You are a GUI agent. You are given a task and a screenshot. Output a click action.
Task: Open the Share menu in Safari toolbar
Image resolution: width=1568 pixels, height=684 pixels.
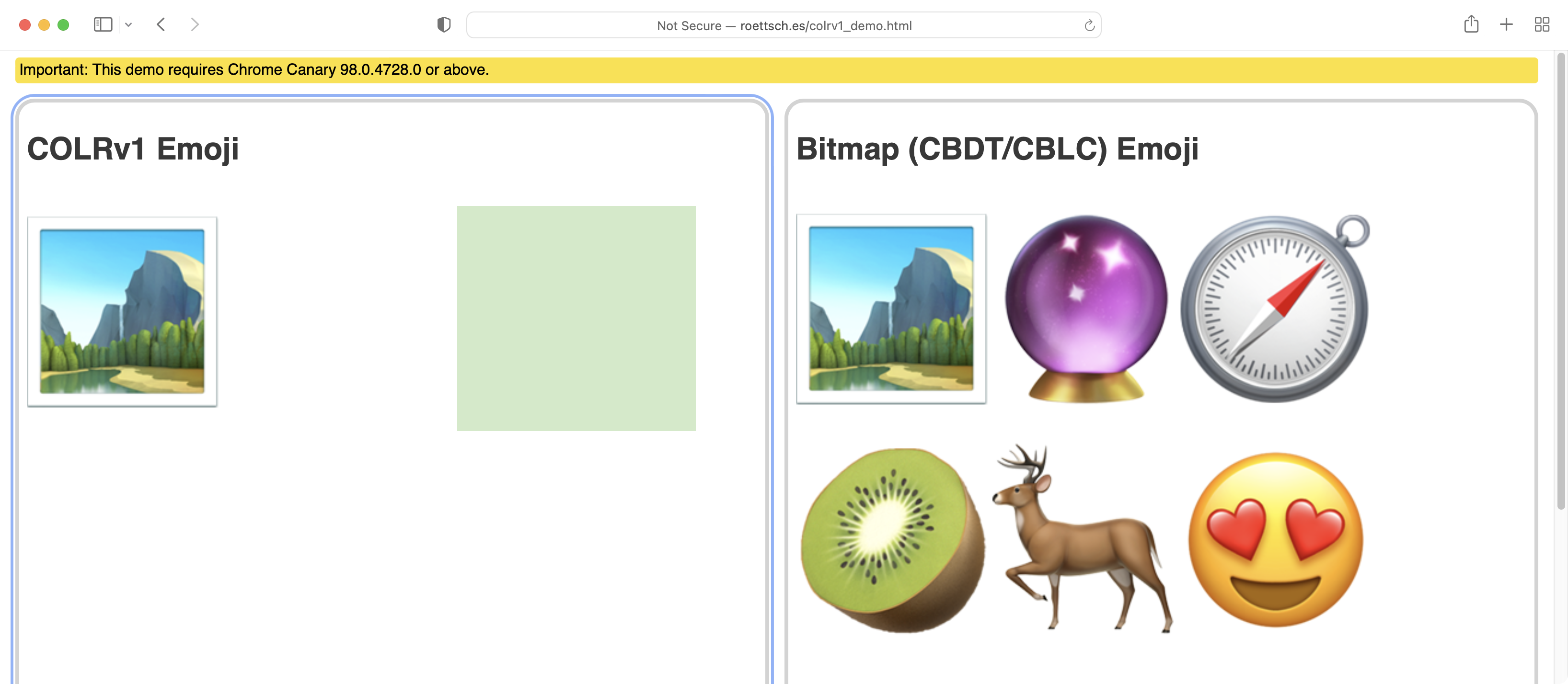point(1472,24)
